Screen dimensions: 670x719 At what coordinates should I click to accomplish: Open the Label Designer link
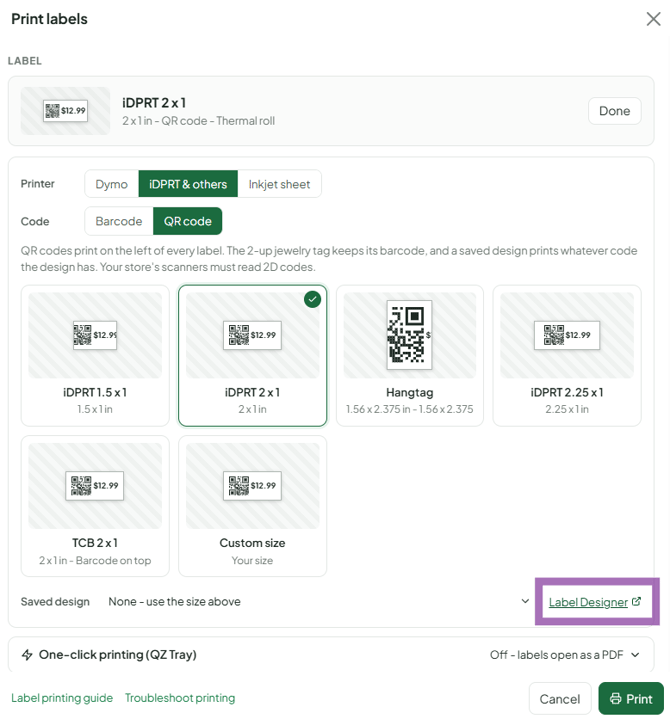588,602
